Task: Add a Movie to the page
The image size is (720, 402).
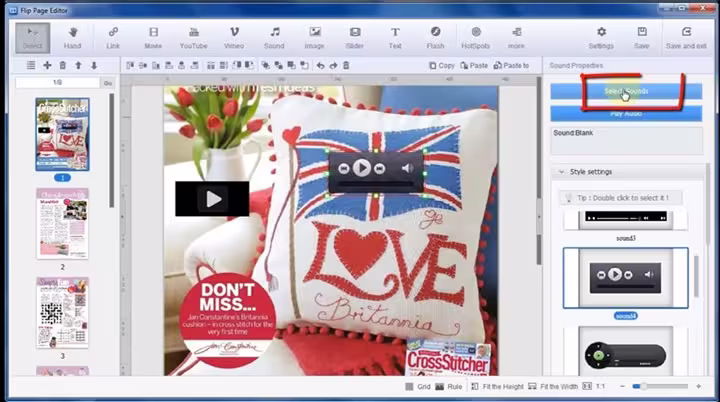Action: (153, 38)
